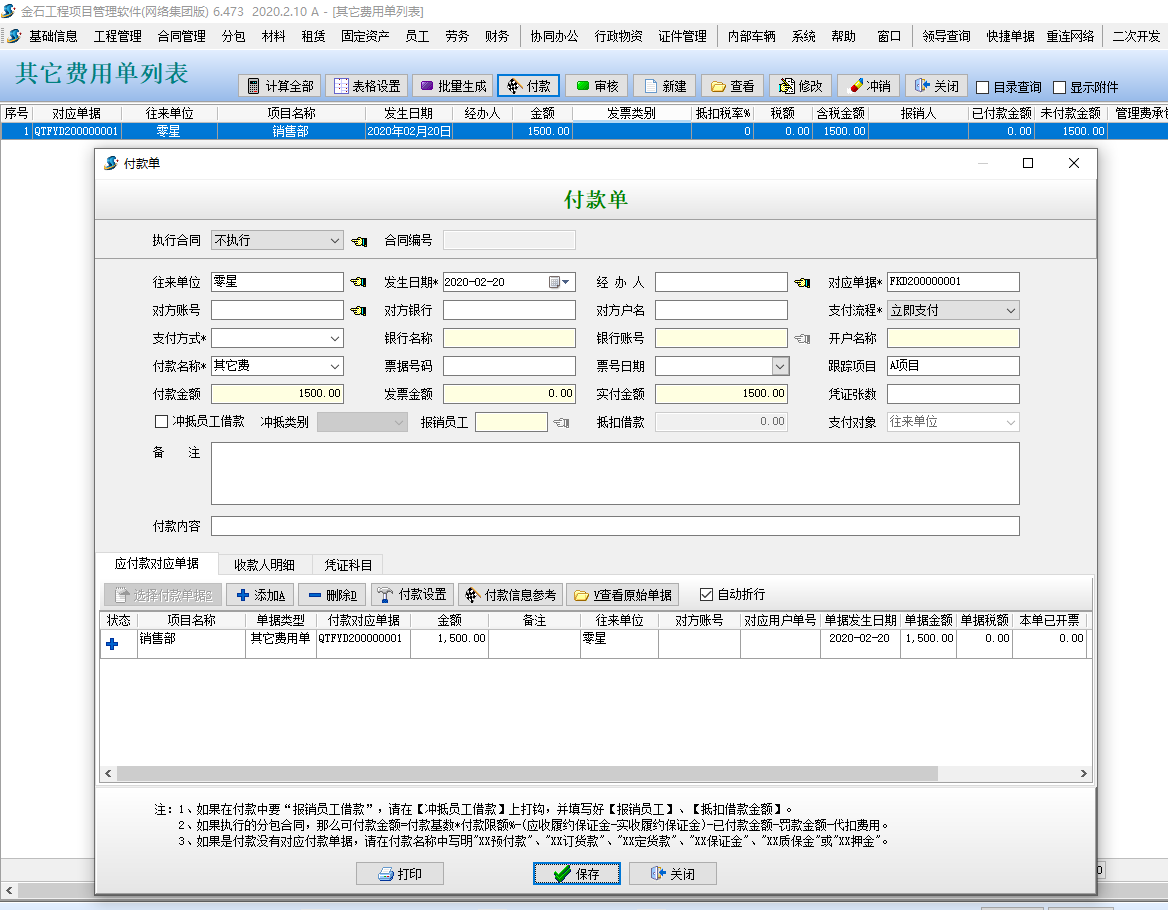The height and width of the screenshot is (910, 1168).
Task: Open the calendar picker for 发生日期
Action: coord(561,283)
